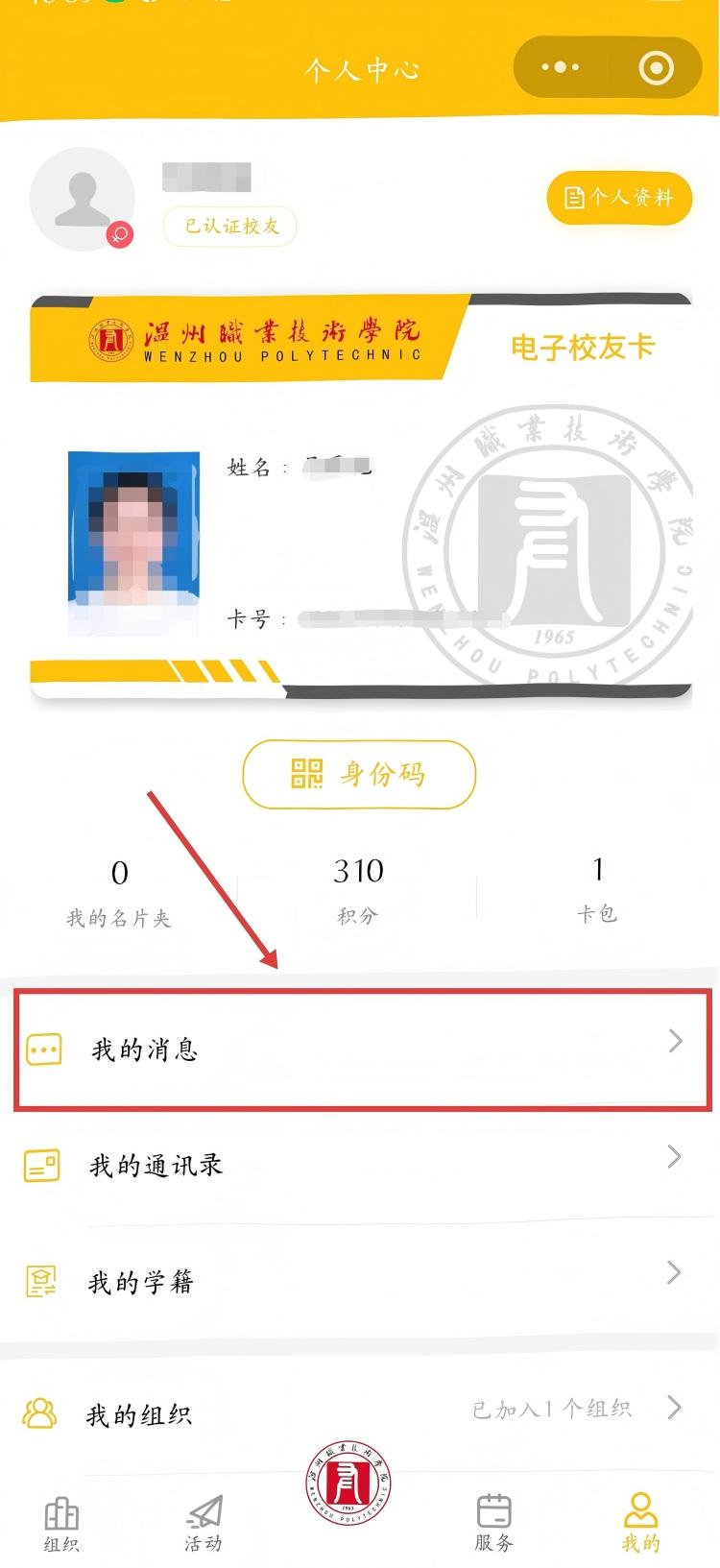Expand 我的消息 row chevron
Screen dimensions: 720x1568
675,1041
